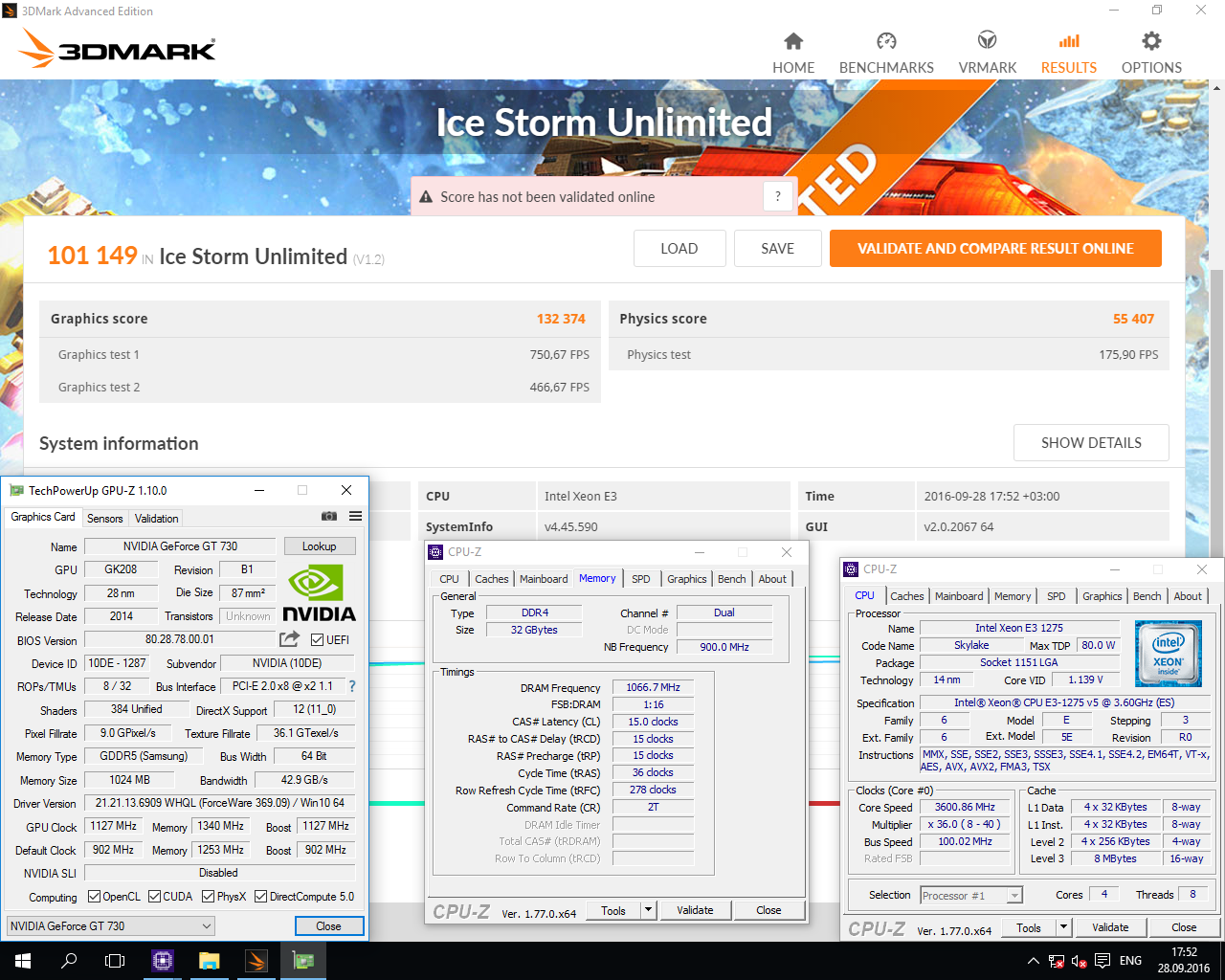
Task: Open Task View on the taskbar
Action: (x=115, y=961)
